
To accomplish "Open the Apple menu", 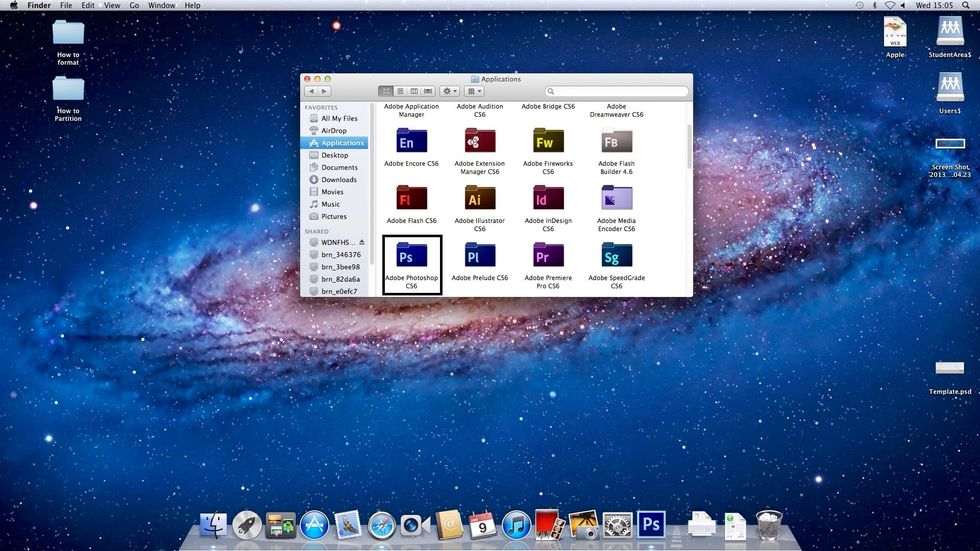I will point(14,5).
